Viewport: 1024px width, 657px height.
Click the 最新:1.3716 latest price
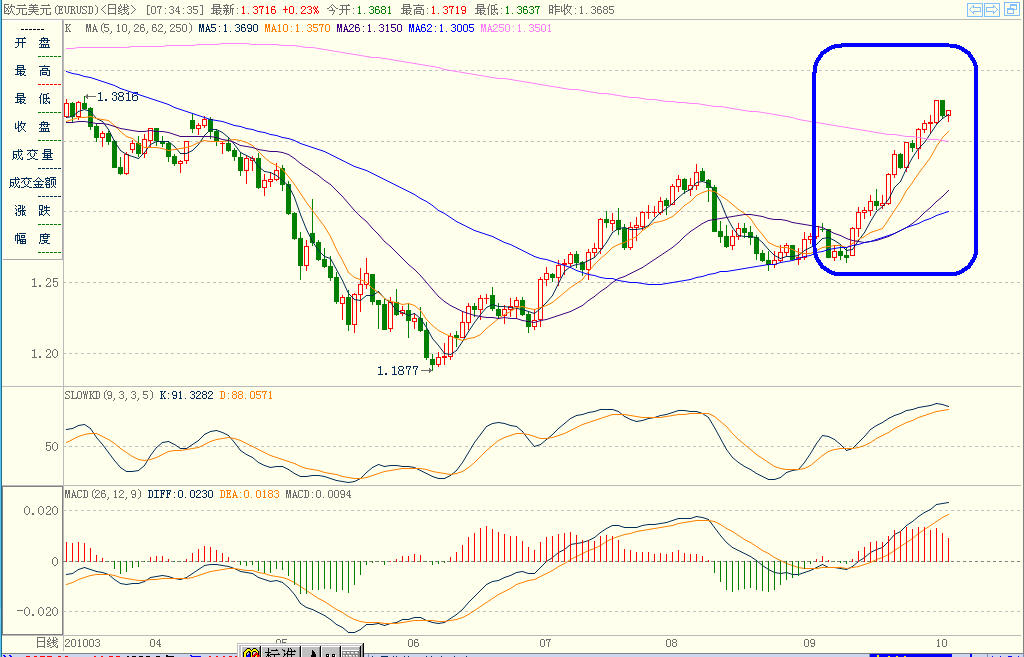(244, 10)
